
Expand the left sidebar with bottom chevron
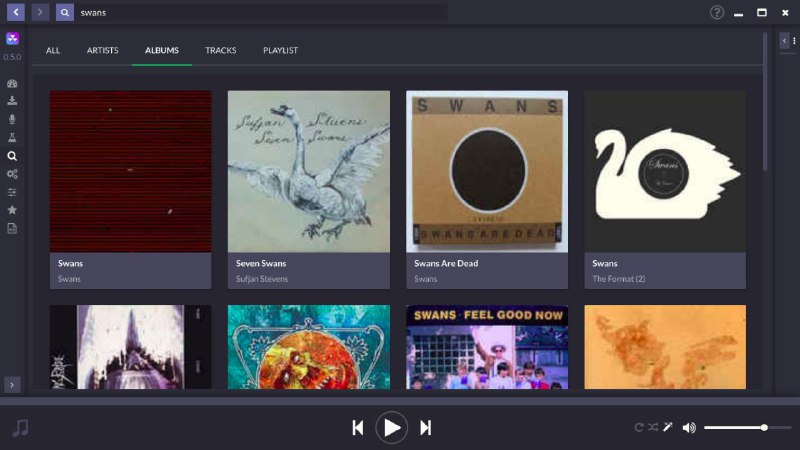point(12,384)
